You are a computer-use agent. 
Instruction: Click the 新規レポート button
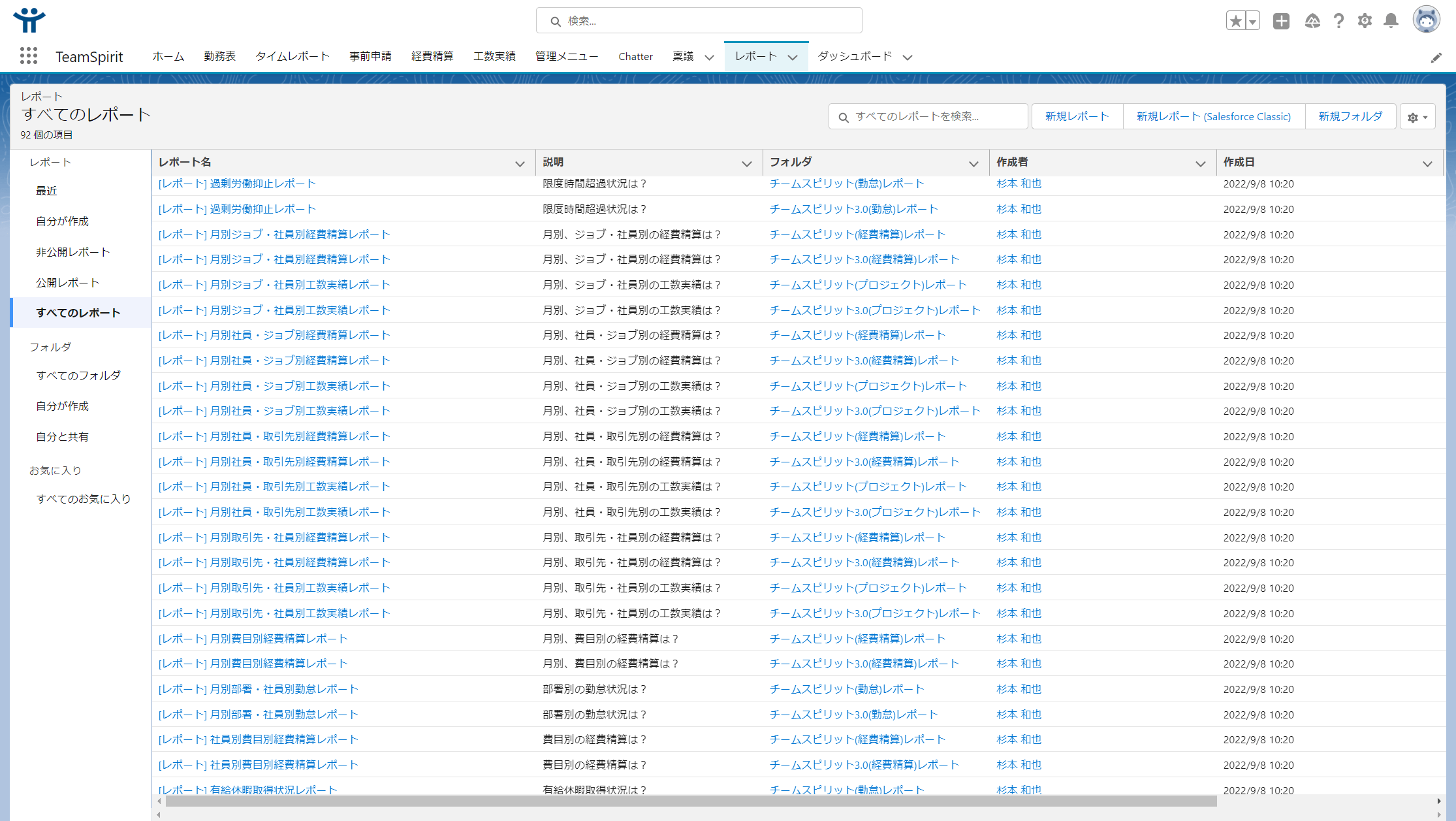1077,116
